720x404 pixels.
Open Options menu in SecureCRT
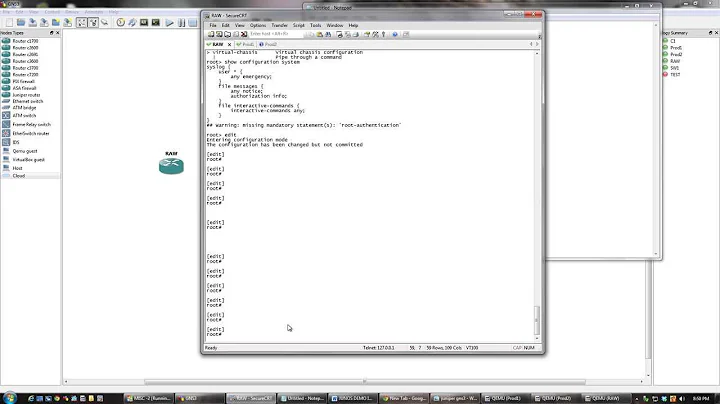click(x=258, y=25)
